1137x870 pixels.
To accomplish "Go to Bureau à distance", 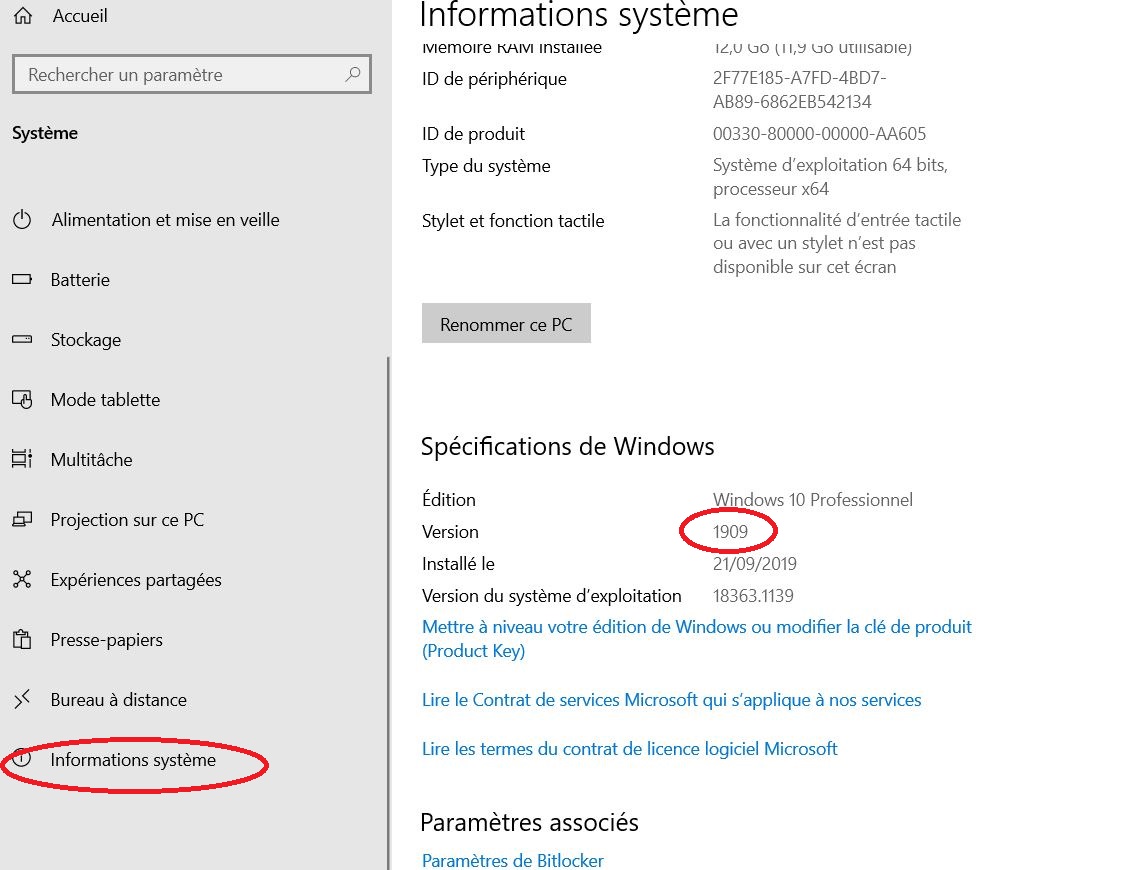I will coord(119,700).
